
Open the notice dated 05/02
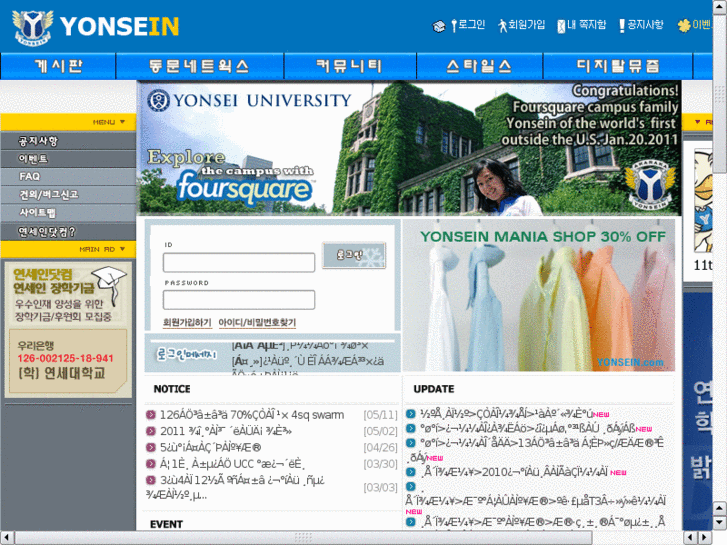click(x=226, y=431)
